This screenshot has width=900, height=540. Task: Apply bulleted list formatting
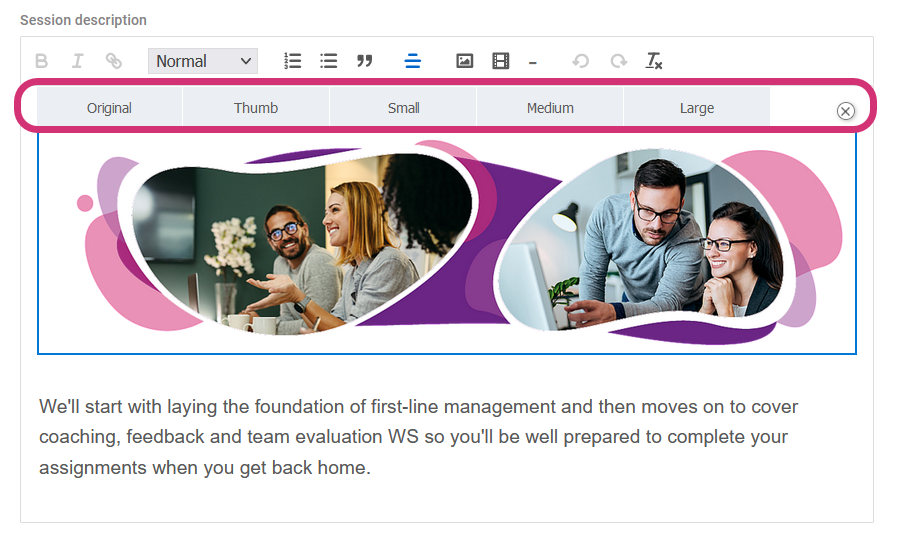click(328, 61)
